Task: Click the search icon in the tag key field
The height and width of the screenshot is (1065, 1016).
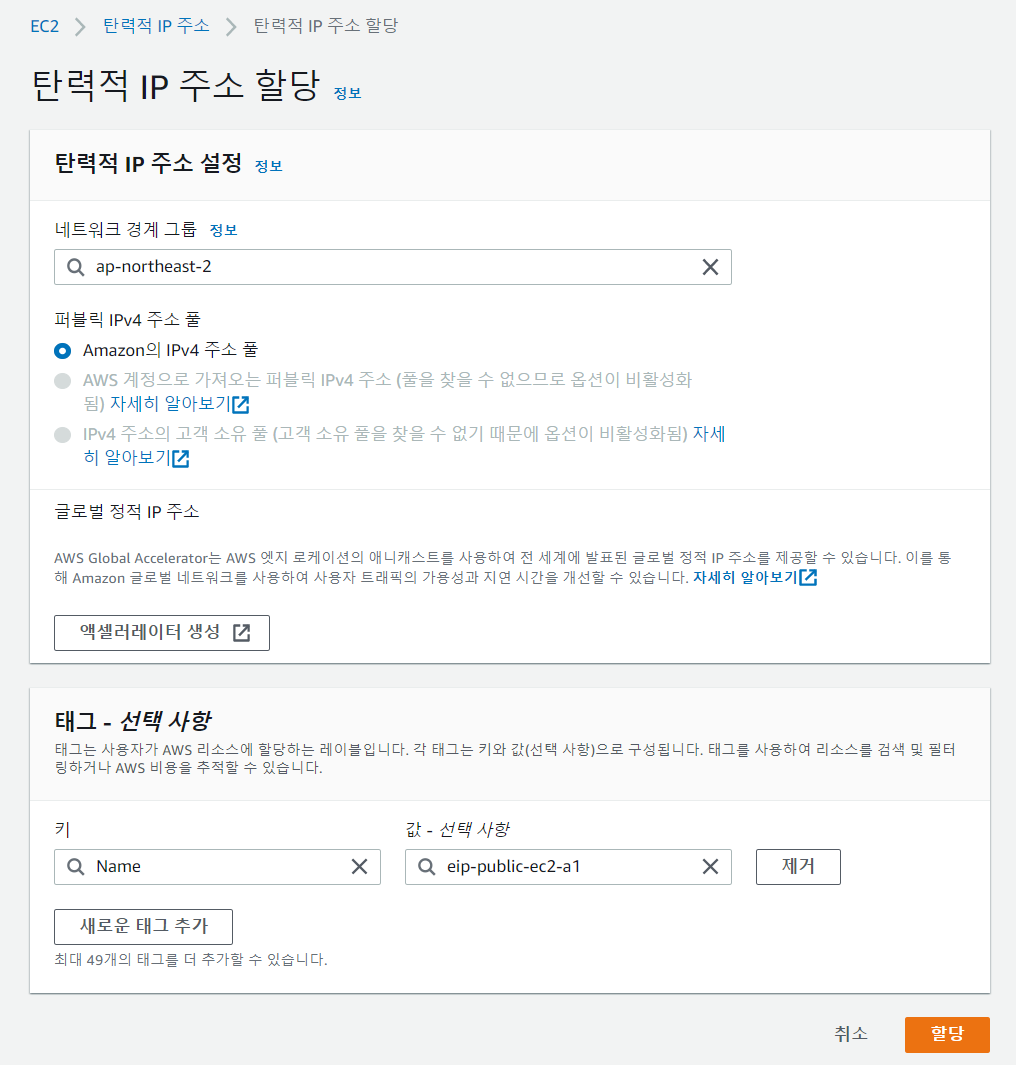Action: point(74,866)
